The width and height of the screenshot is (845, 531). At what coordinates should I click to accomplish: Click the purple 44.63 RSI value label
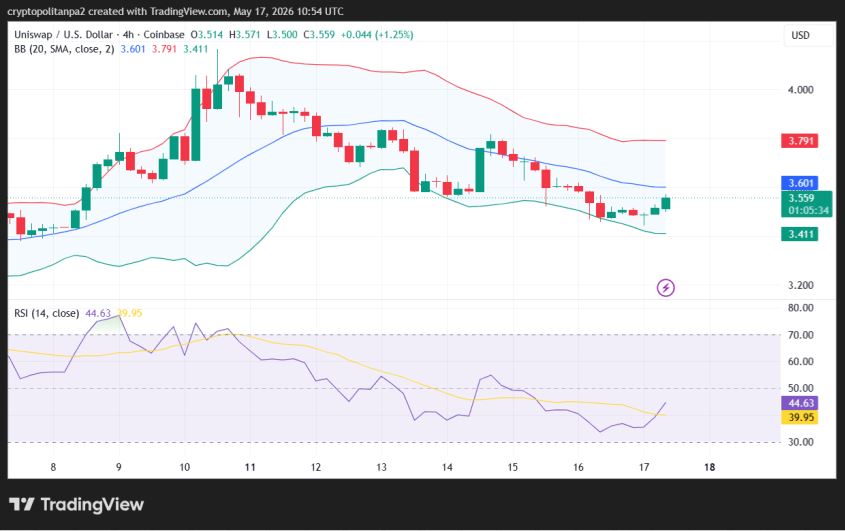pos(800,403)
